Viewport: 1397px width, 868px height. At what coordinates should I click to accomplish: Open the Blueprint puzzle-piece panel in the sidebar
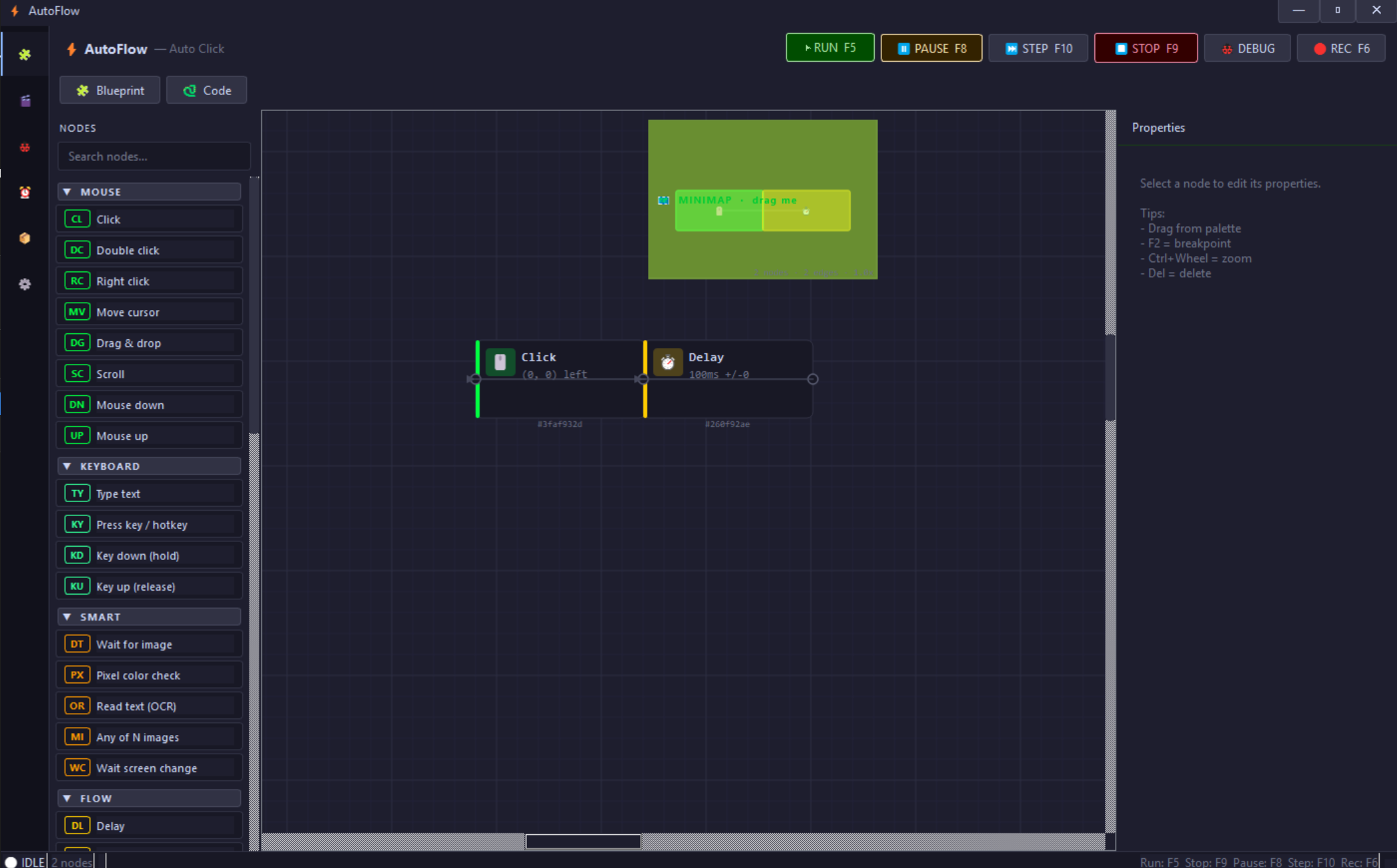pos(25,54)
